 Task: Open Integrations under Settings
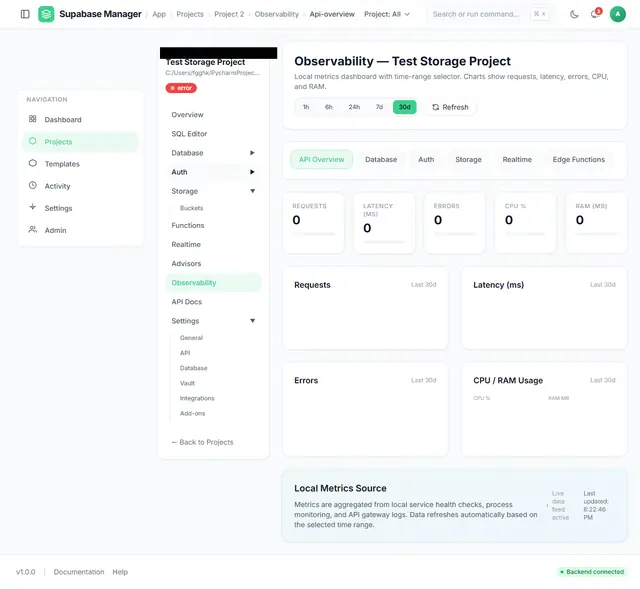tap(197, 398)
